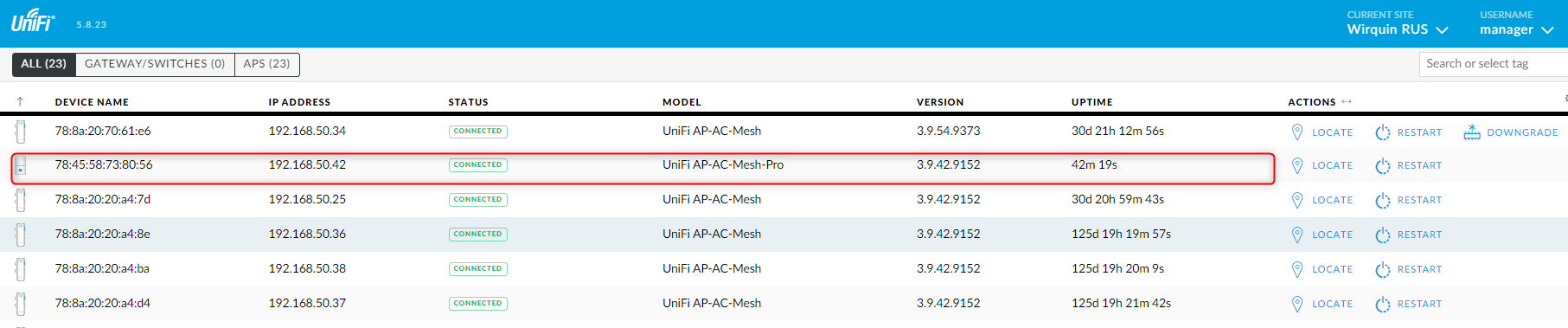Switch to ALL (23) tab

(x=43, y=64)
